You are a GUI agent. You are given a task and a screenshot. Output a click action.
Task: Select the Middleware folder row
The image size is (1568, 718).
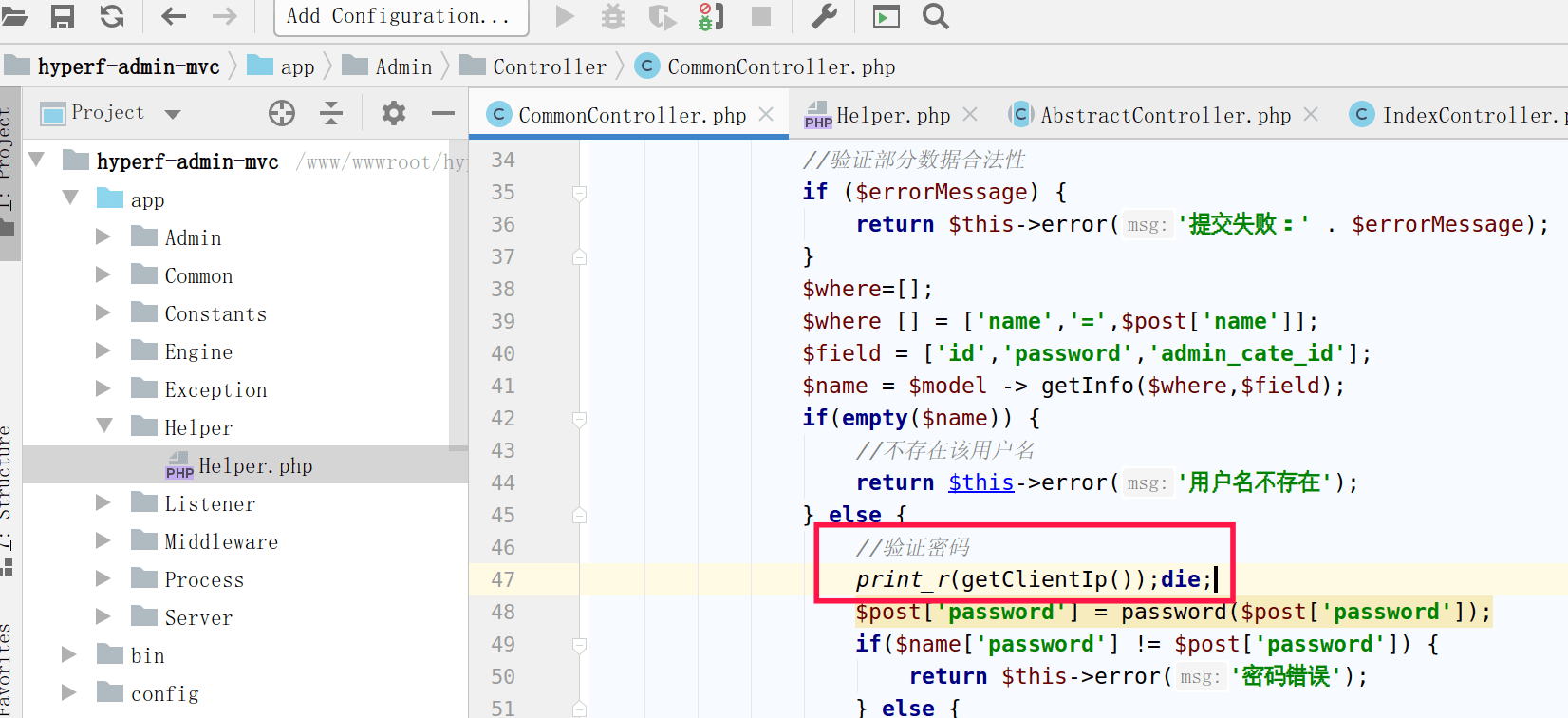(245, 541)
